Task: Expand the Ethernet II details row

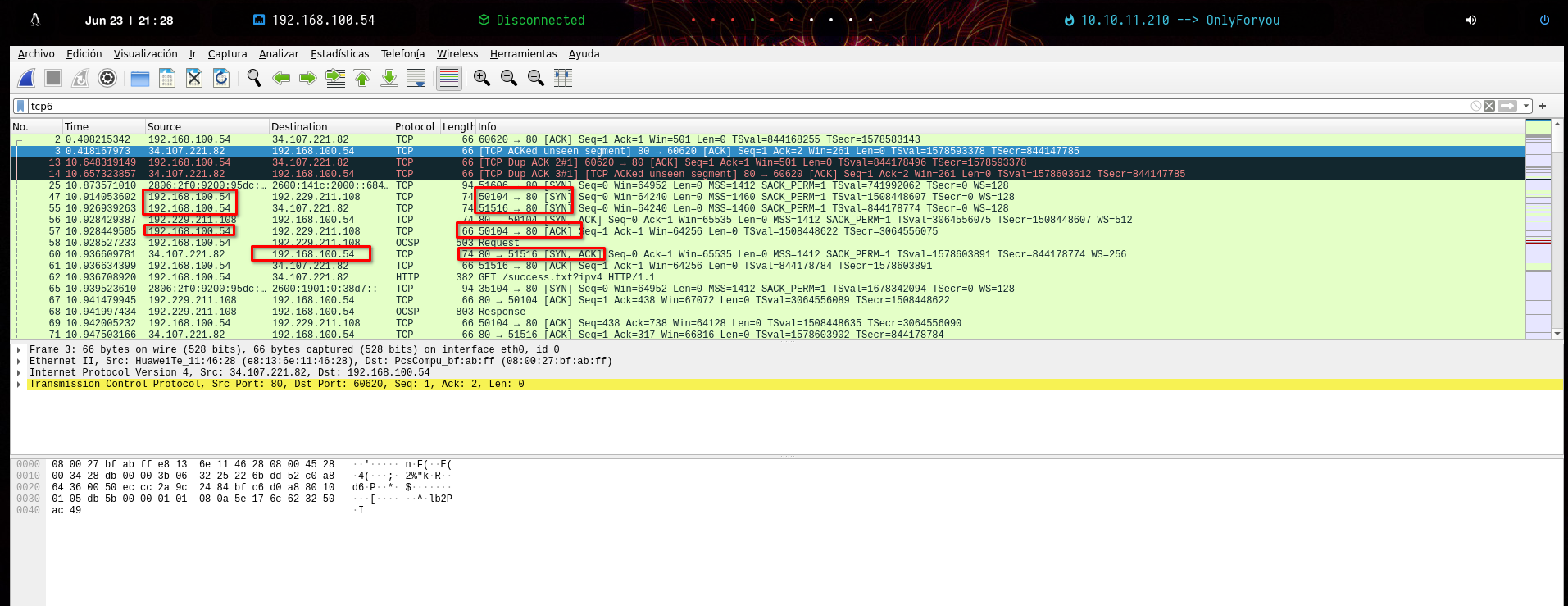Action: (19, 362)
